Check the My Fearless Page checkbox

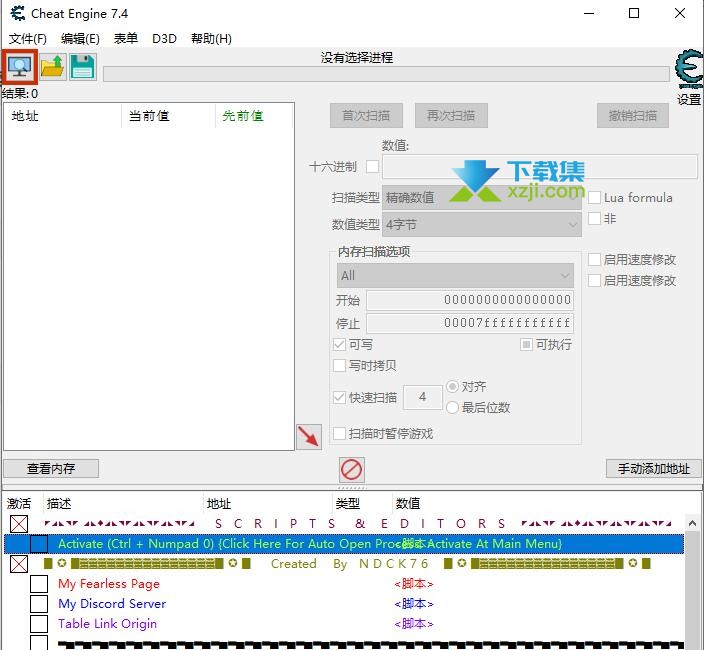(x=39, y=584)
